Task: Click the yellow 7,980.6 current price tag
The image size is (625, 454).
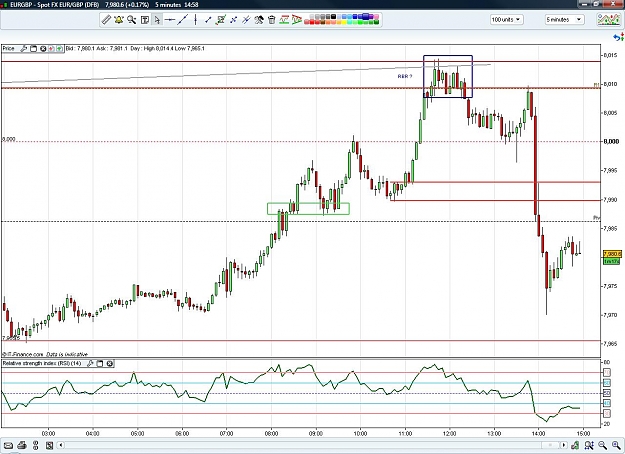Action: 612,254
